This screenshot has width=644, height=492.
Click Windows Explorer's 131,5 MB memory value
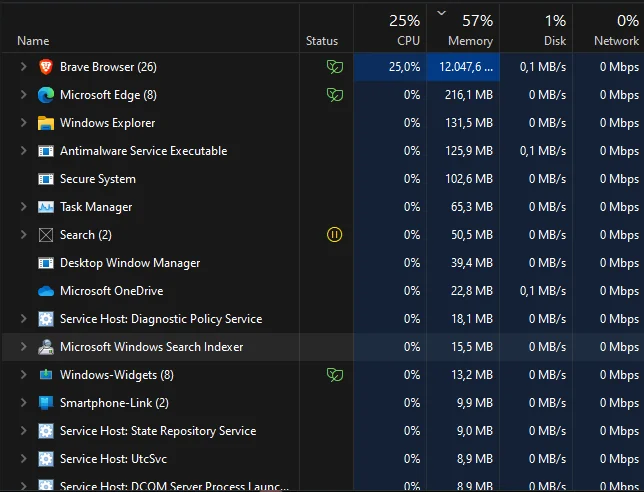click(x=469, y=123)
